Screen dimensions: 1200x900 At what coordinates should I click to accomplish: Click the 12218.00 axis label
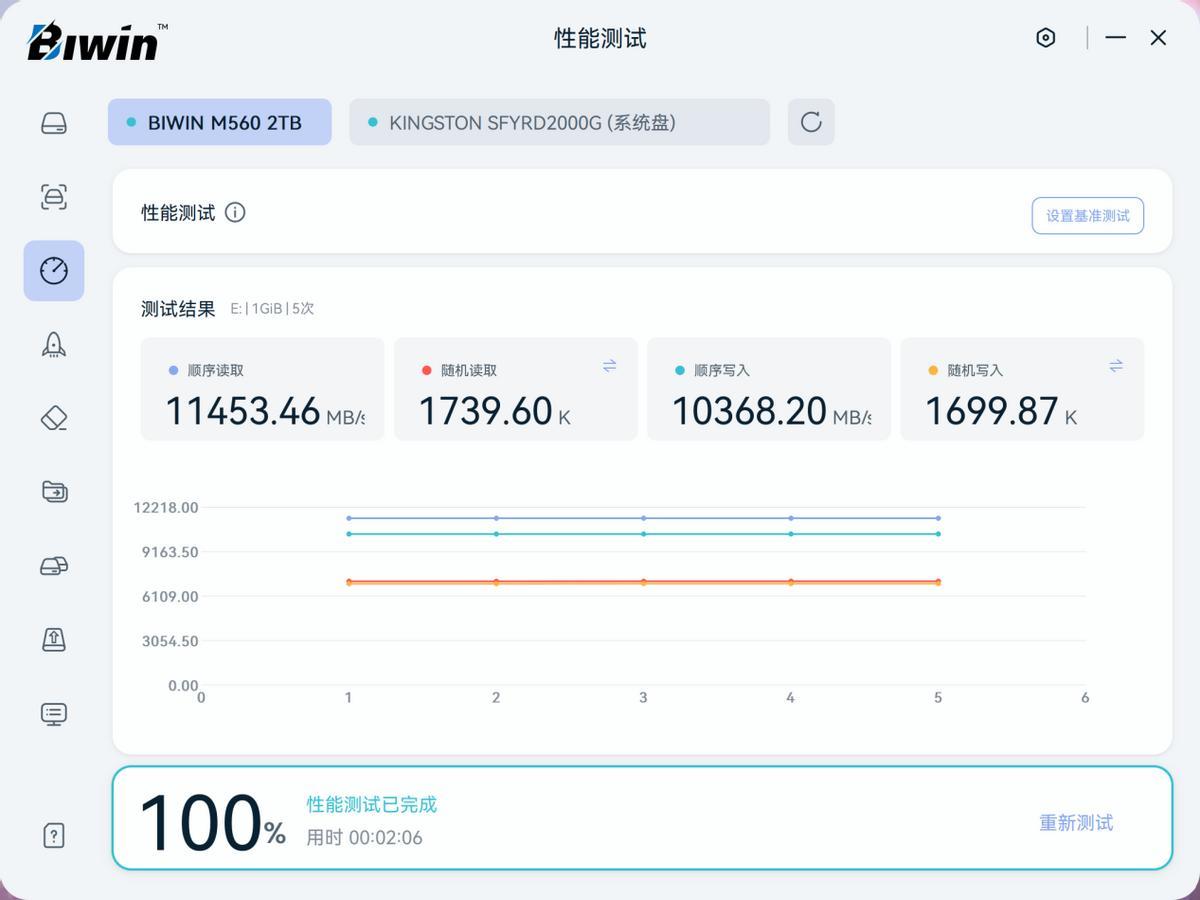(166, 507)
